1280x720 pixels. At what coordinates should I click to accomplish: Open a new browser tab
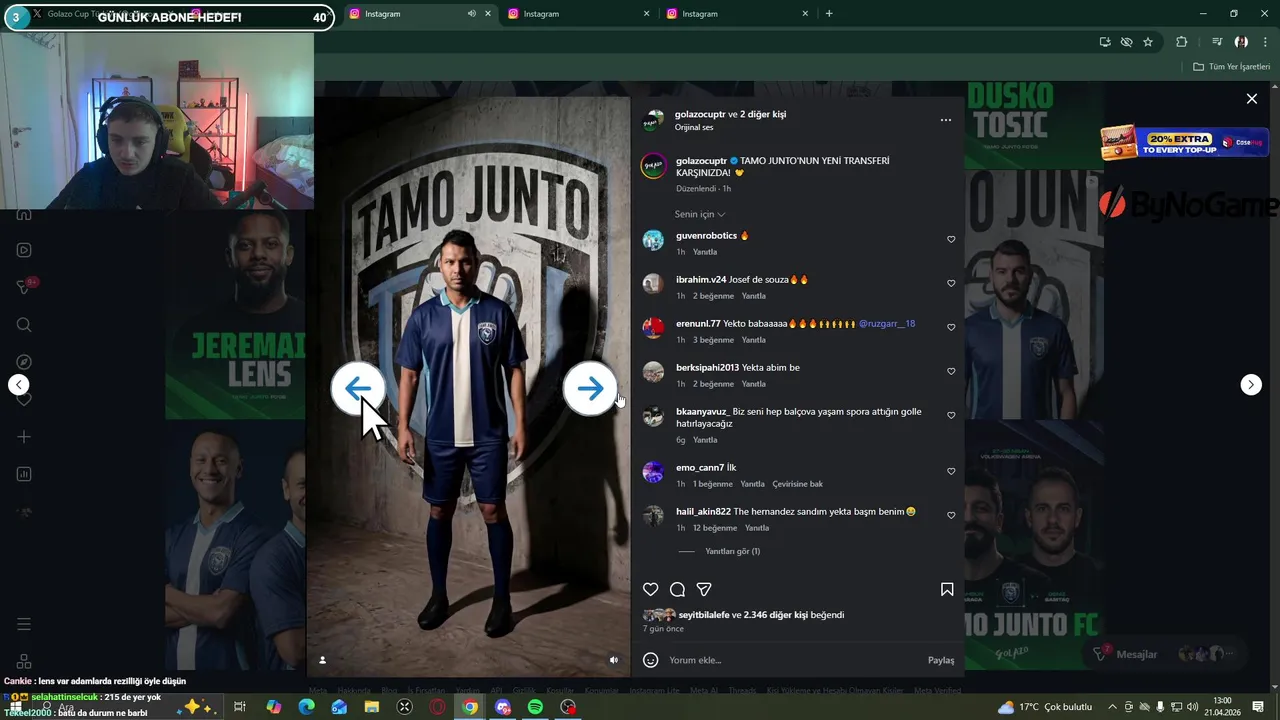(x=829, y=14)
